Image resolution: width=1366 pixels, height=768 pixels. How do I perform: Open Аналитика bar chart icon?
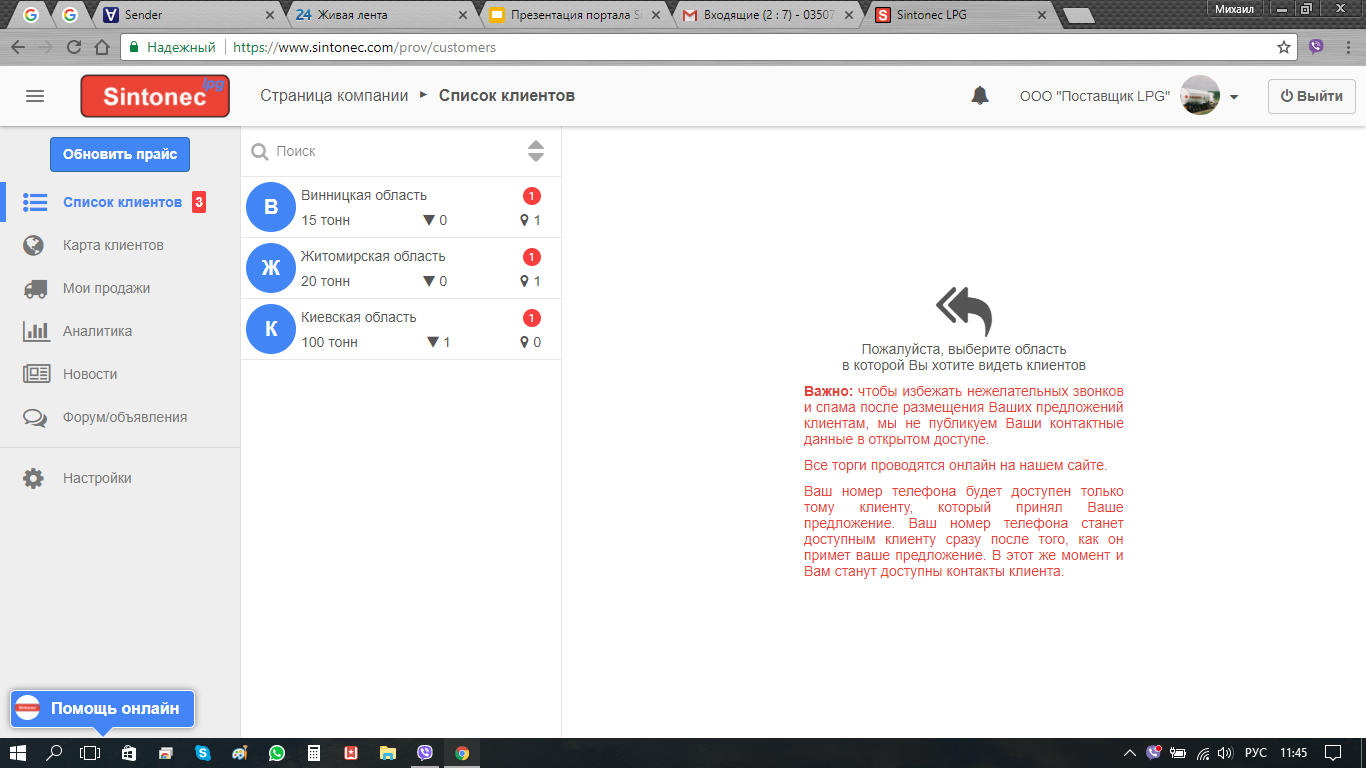[36, 331]
